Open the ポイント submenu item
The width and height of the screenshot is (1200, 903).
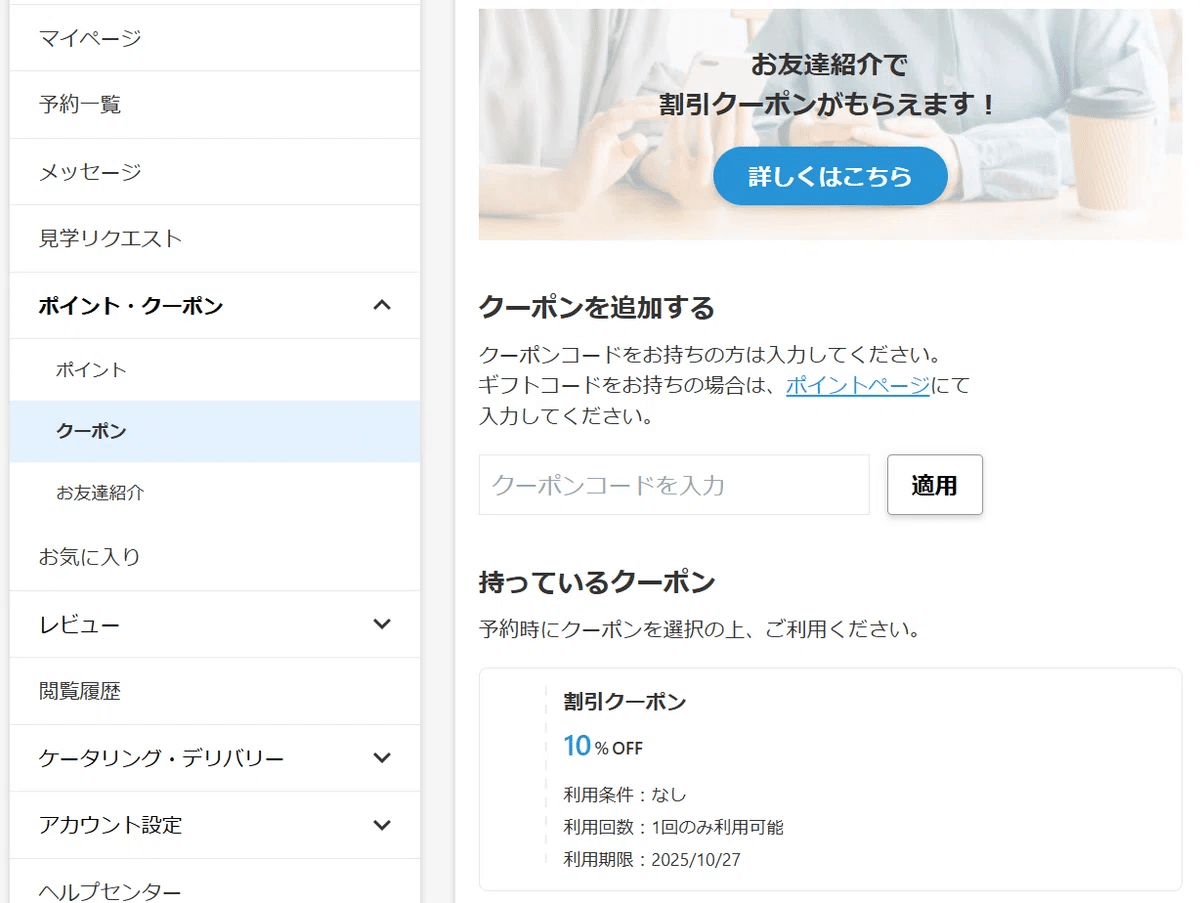92,370
